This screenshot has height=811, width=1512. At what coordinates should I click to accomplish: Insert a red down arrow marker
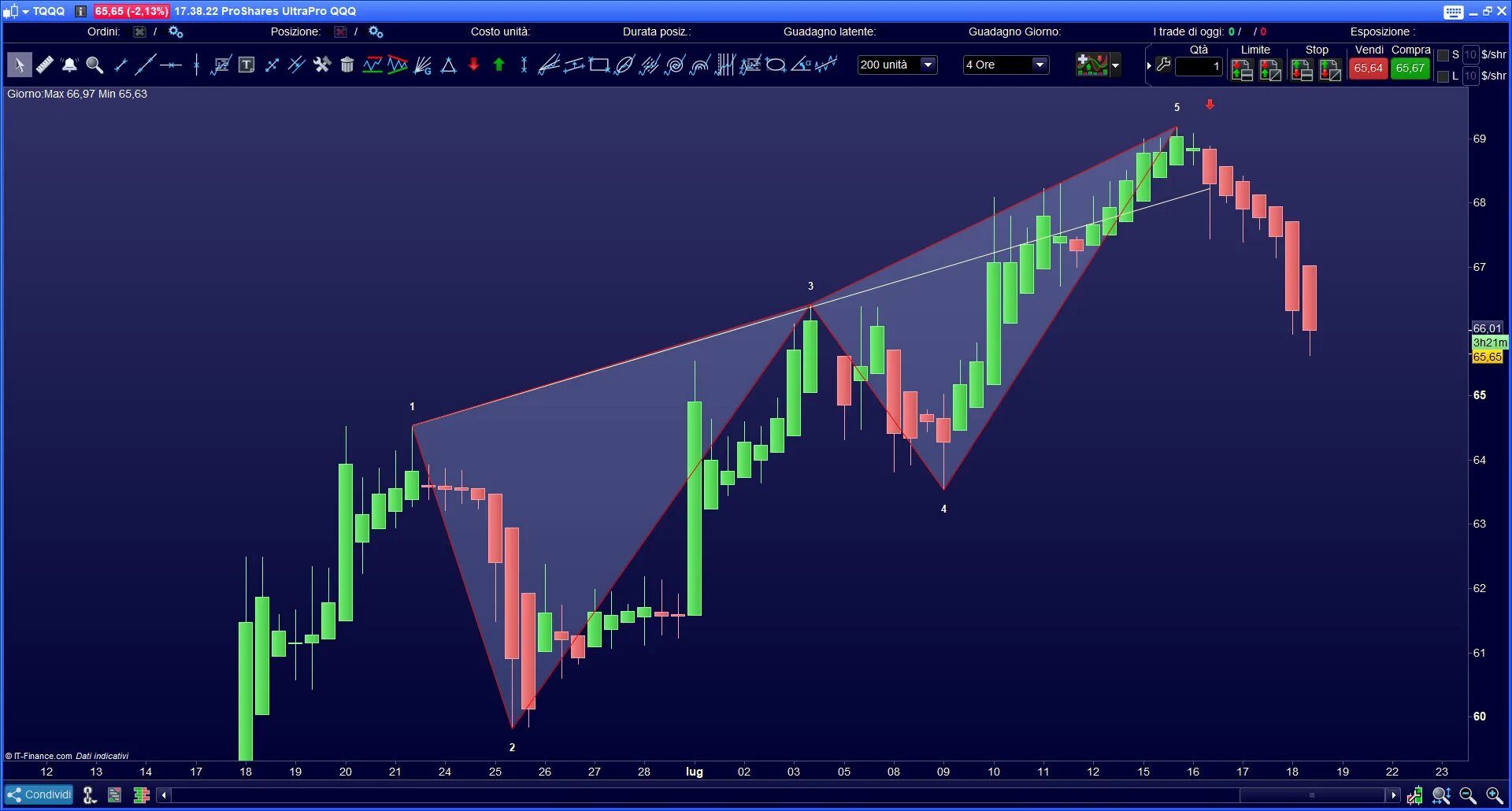pos(473,65)
